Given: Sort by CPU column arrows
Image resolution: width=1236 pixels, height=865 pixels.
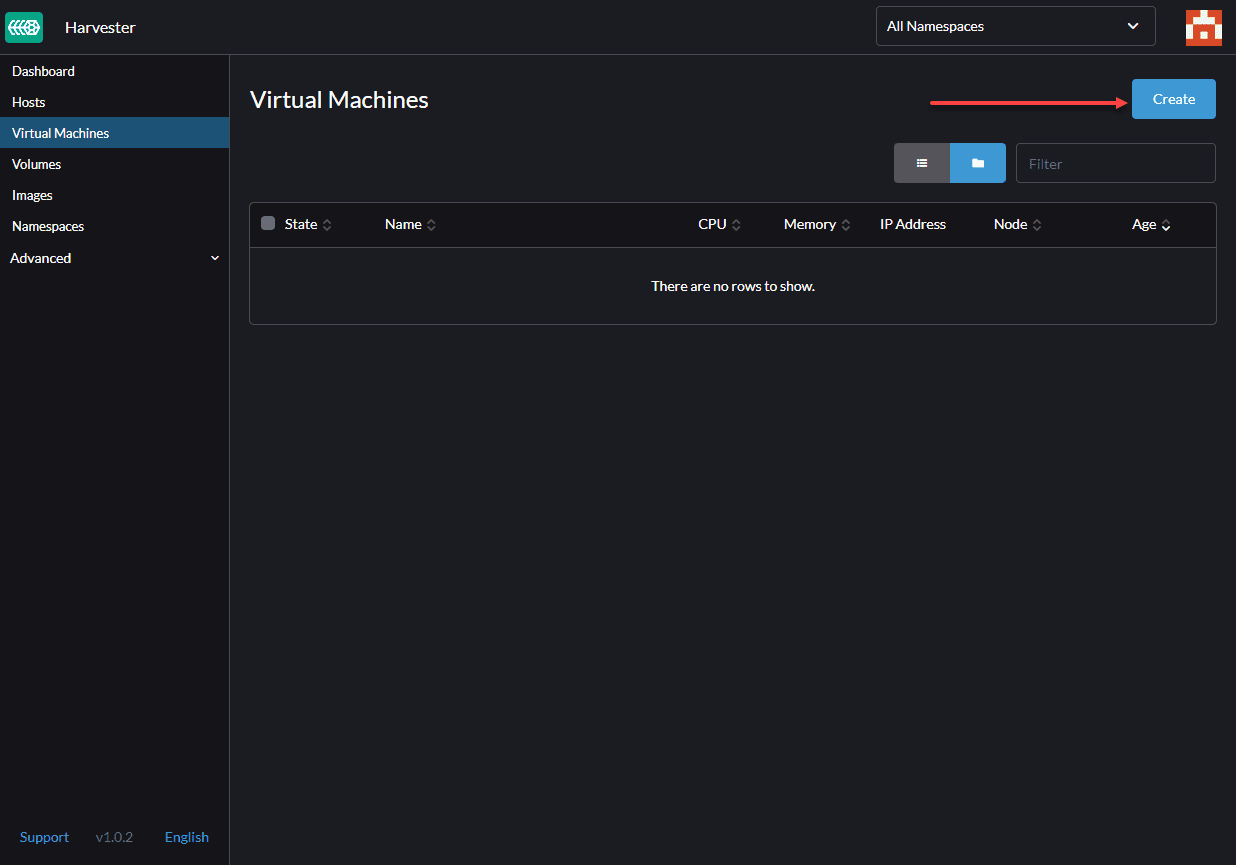Looking at the screenshot, I should pyautogui.click(x=736, y=225).
